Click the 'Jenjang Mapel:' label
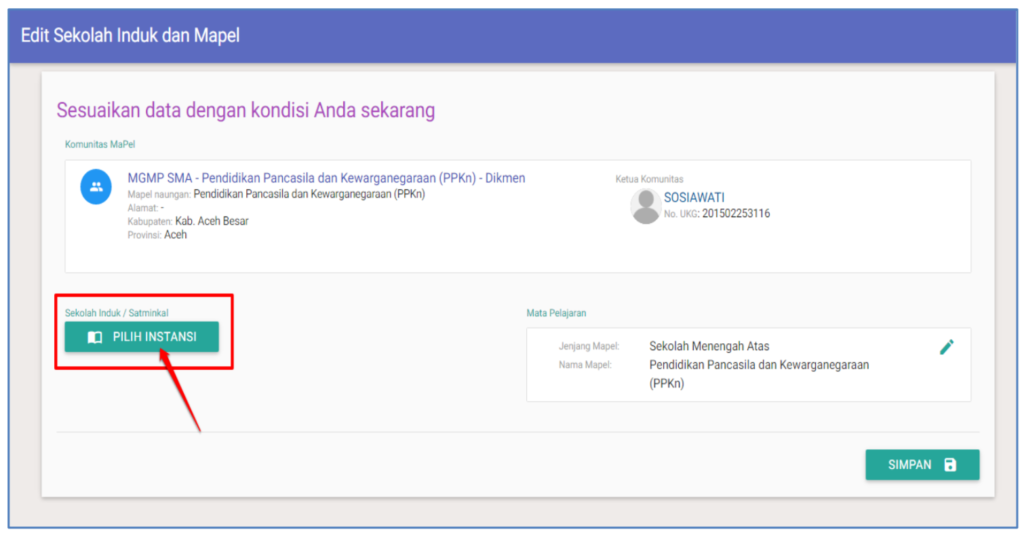 click(x=588, y=346)
